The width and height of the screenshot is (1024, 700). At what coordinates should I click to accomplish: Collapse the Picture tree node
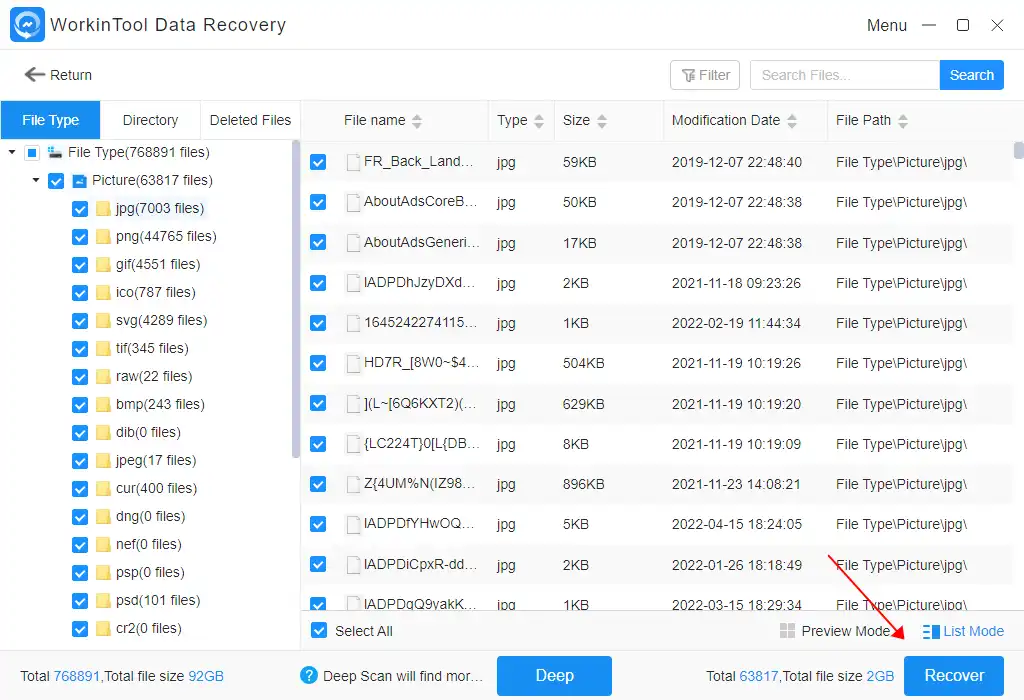click(x=36, y=180)
